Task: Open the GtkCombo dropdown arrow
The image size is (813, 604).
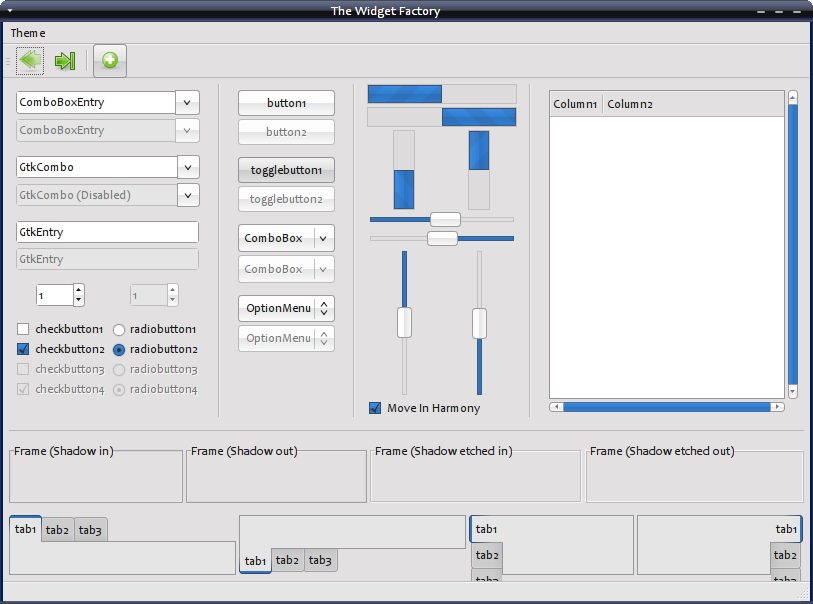Action: (x=188, y=167)
